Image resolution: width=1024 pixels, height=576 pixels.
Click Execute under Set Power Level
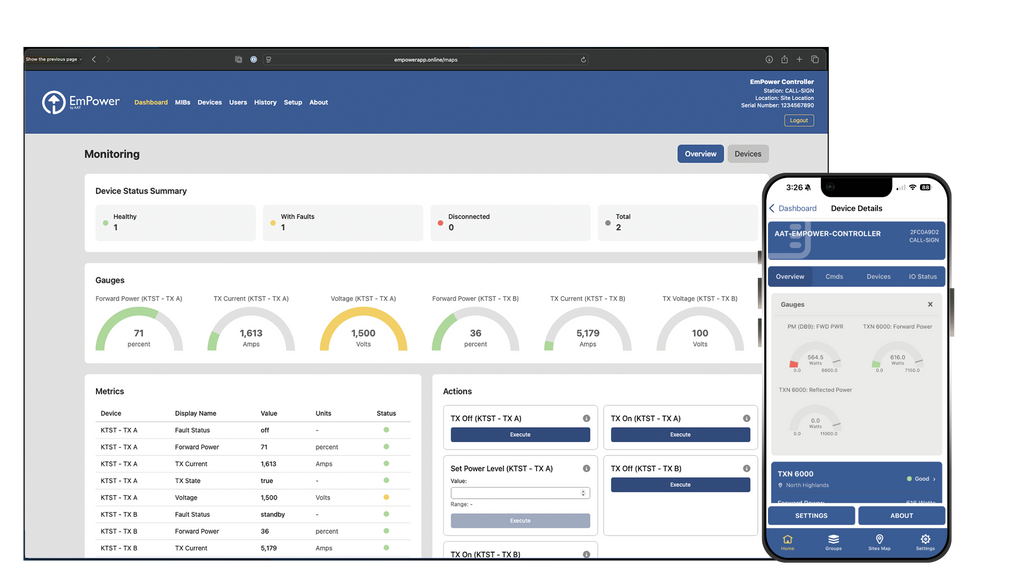(520, 521)
